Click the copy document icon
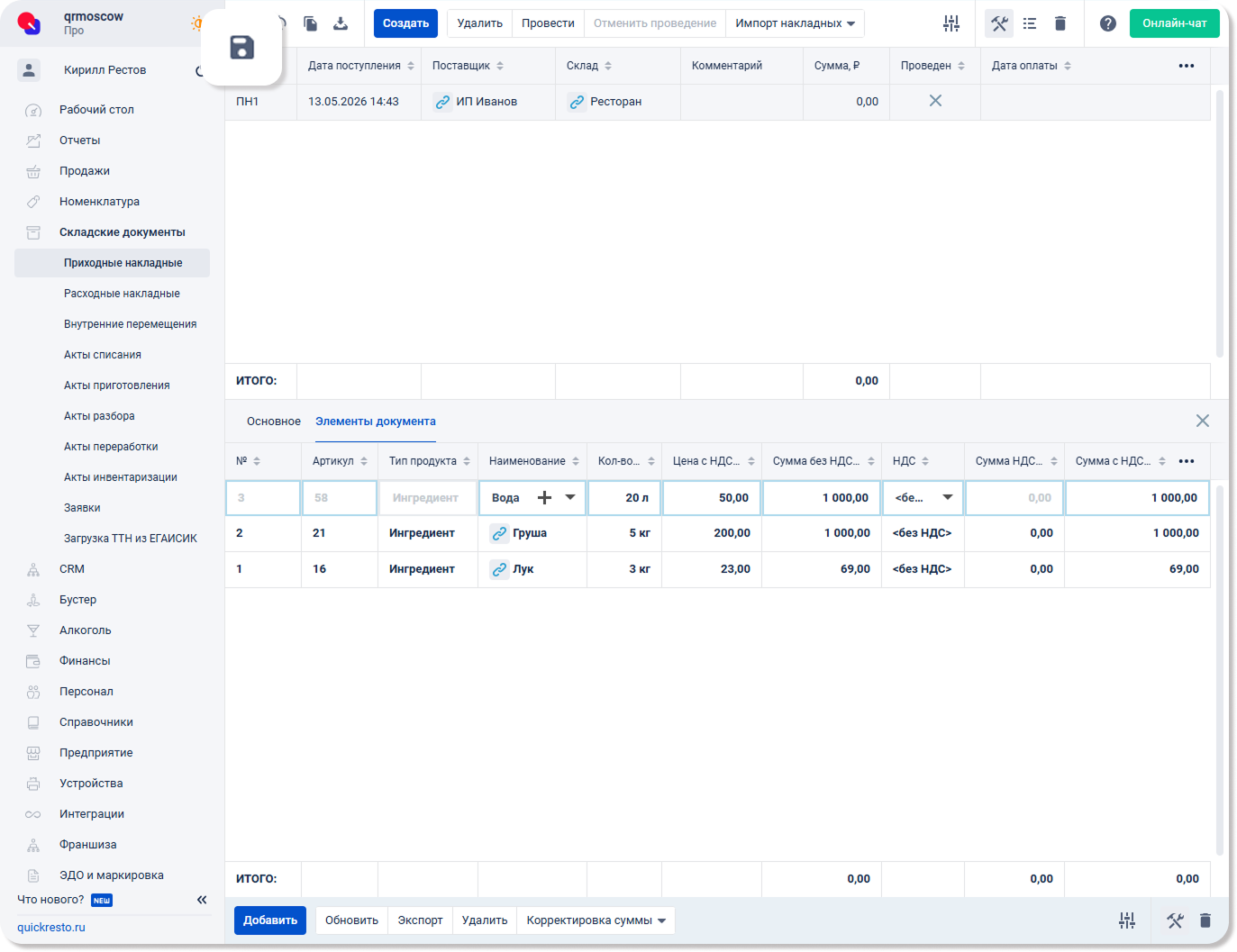The height and width of the screenshot is (952, 1237). pyautogui.click(x=310, y=23)
